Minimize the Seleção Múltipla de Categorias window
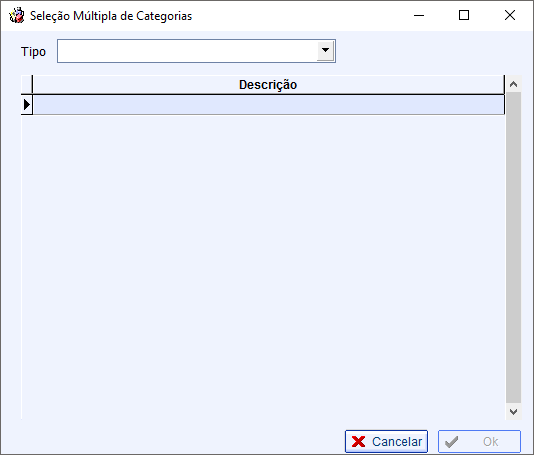534x455 pixels. coord(419,15)
